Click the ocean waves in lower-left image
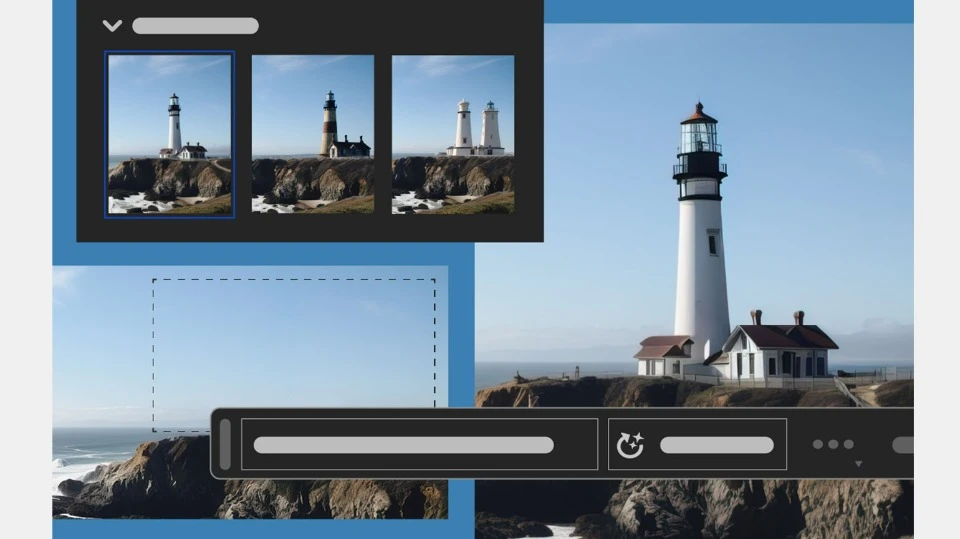Image resolution: width=960 pixels, height=539 pixels. pos(75,467)
